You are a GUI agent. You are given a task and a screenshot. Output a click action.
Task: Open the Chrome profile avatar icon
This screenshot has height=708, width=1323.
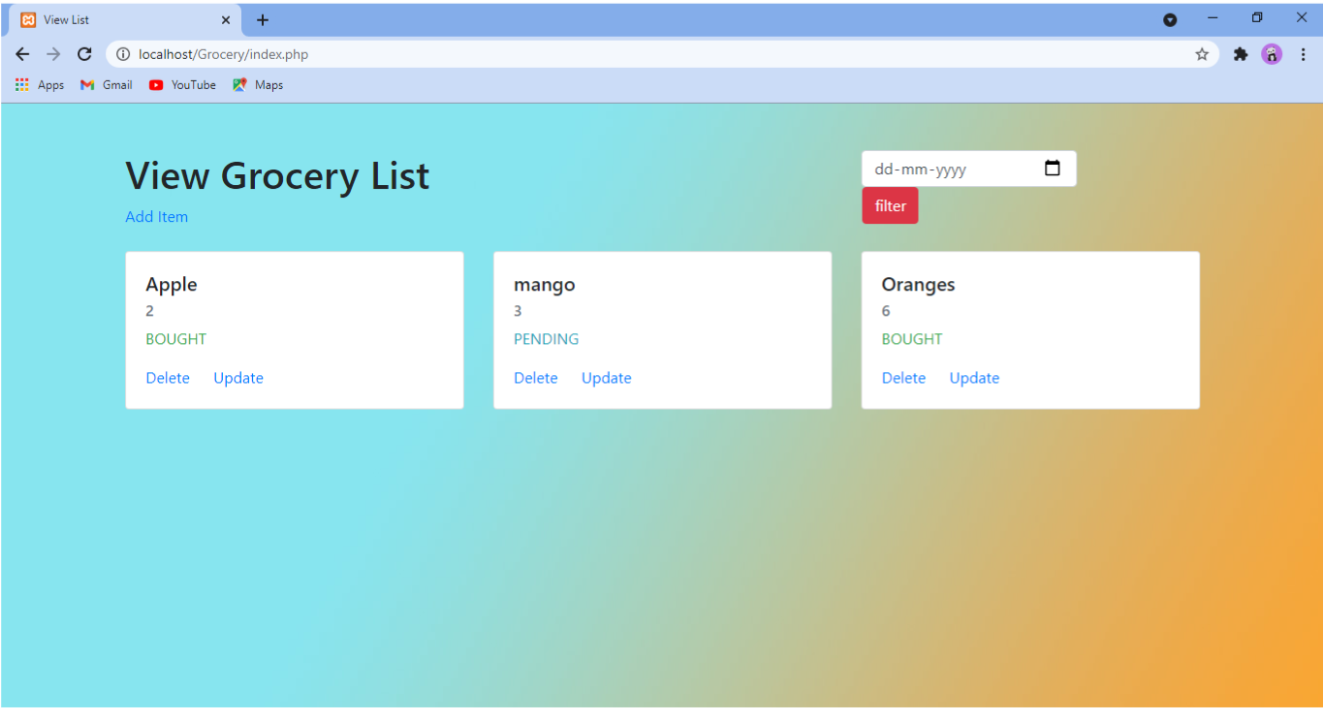[1271, 54]
